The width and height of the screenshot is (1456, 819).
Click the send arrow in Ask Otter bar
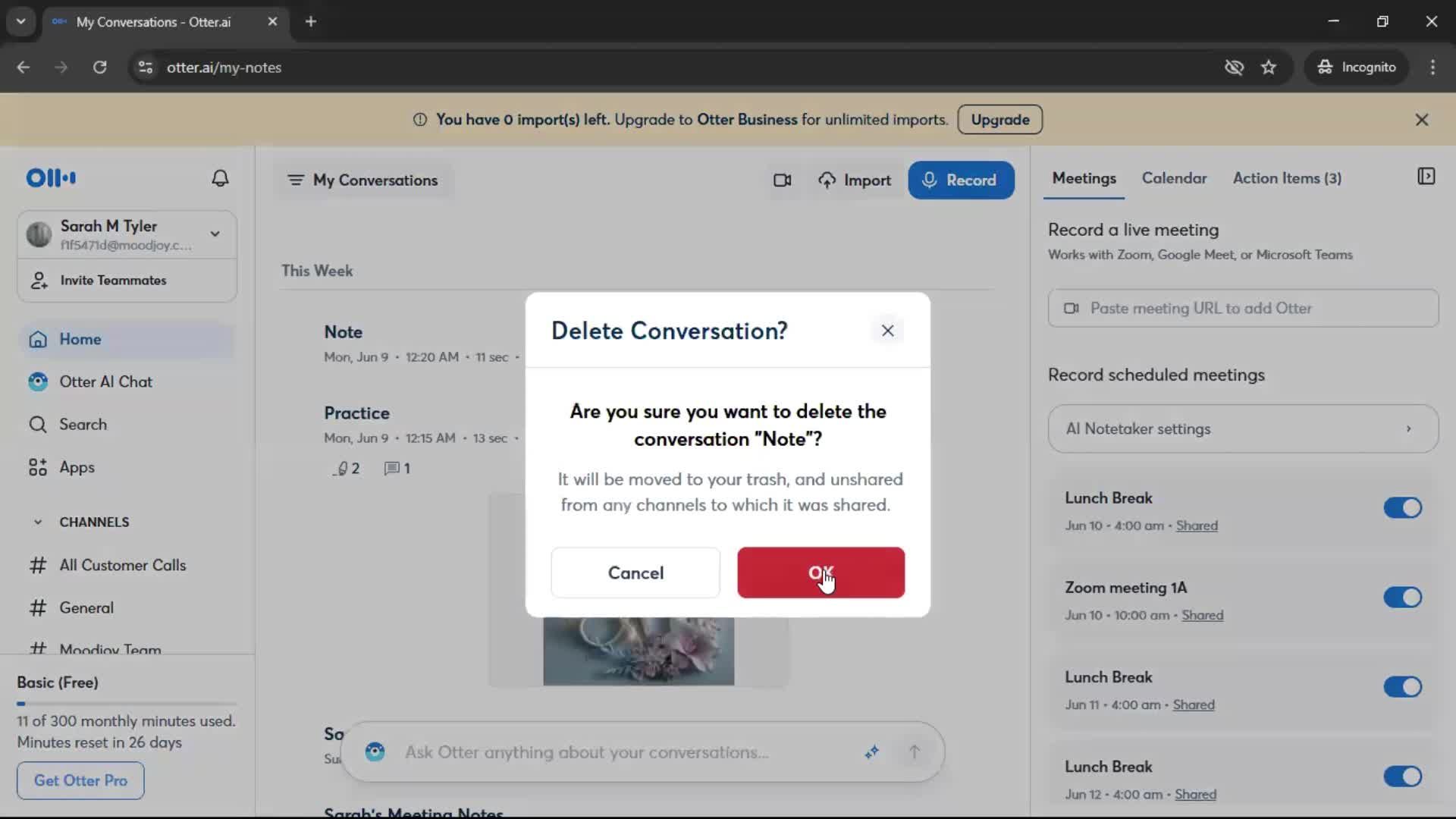(x=914, y=752)
